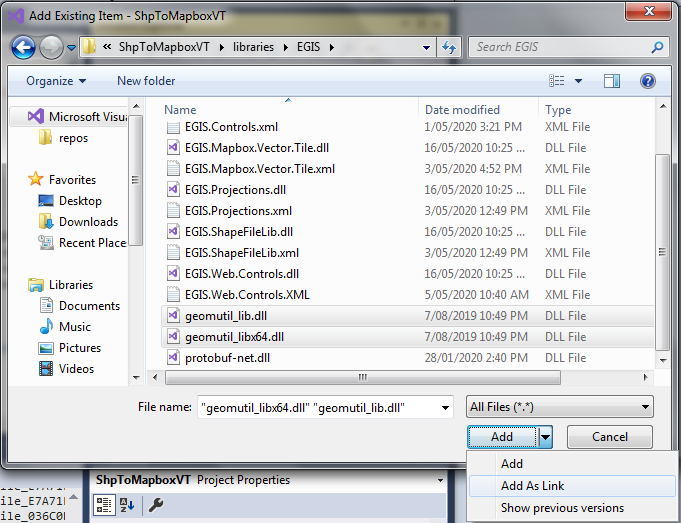
Task: Open the ShpToMapboxVT Project Properties dropdown
Action: tap(440, 480)
